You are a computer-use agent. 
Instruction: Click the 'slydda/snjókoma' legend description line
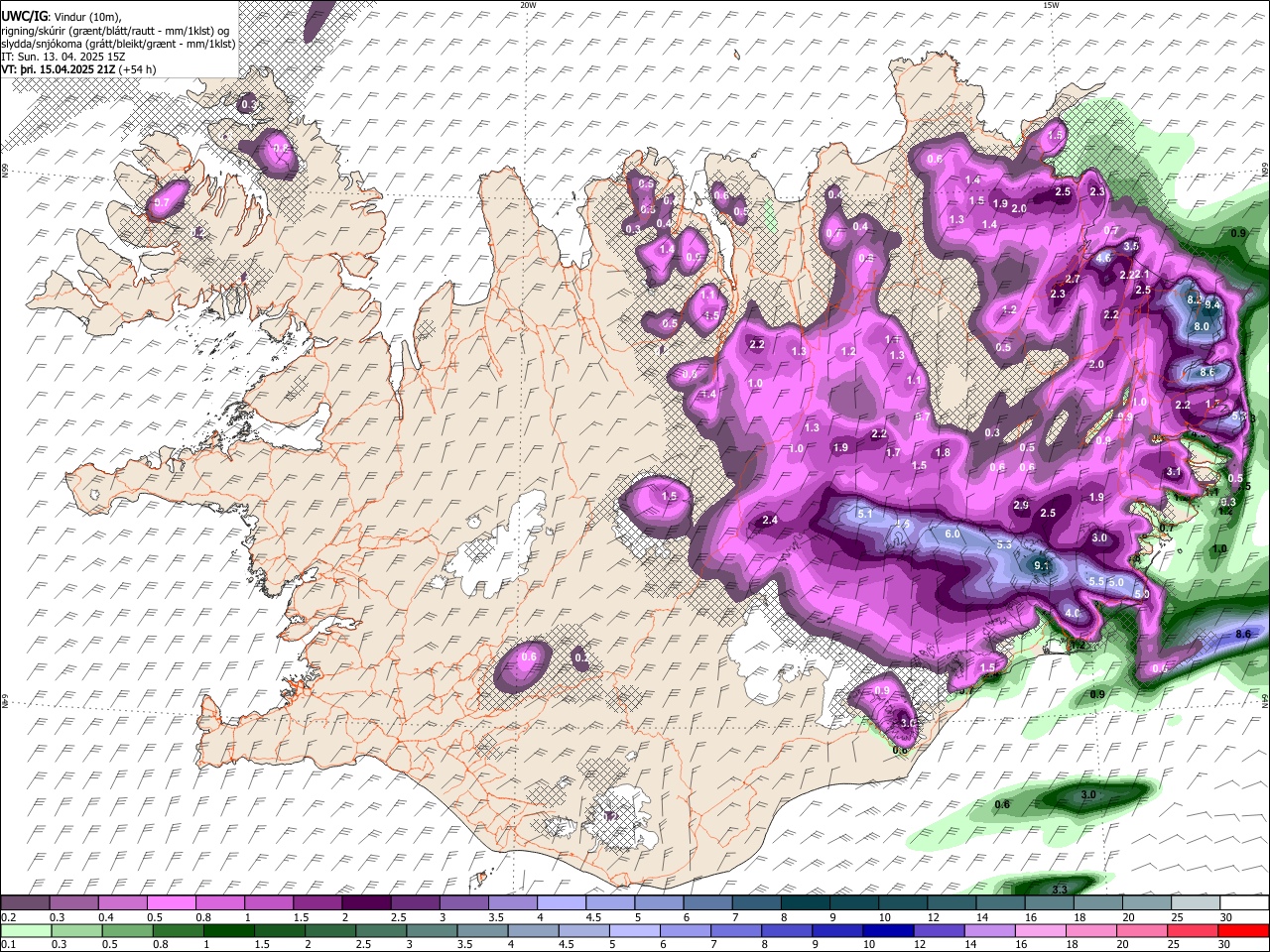coord(119,44)
